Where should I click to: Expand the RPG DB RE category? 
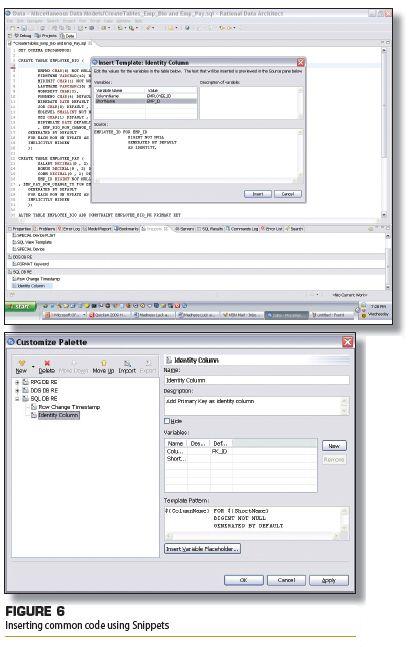(x=17, y=383)
